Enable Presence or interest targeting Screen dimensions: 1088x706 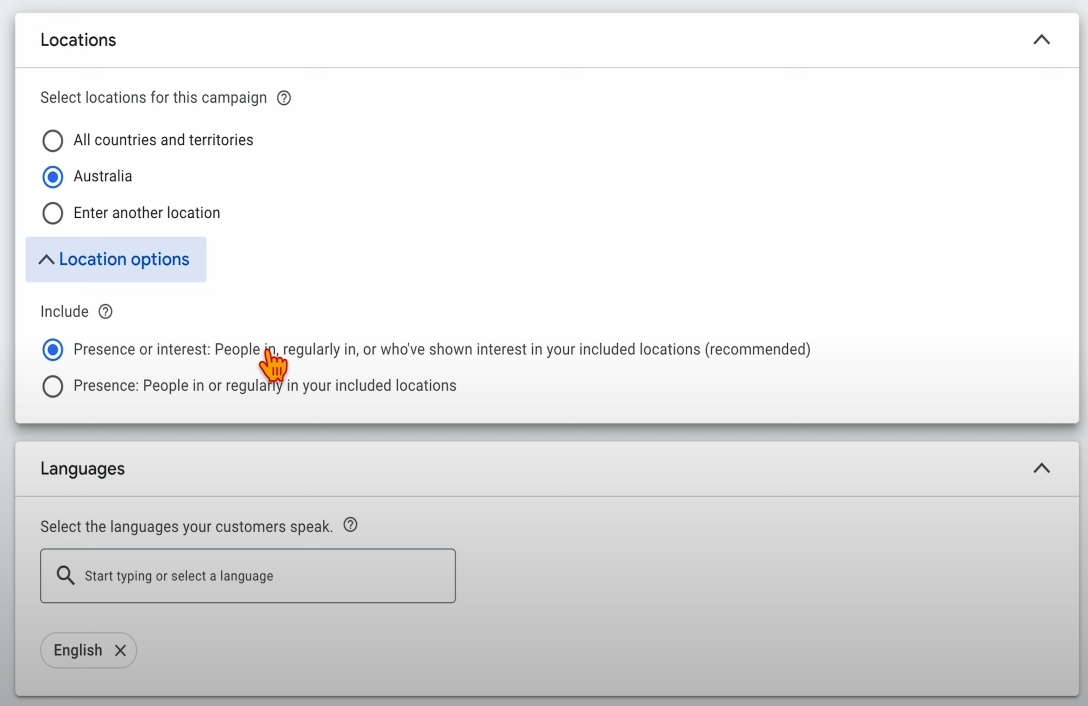[52, 349]
